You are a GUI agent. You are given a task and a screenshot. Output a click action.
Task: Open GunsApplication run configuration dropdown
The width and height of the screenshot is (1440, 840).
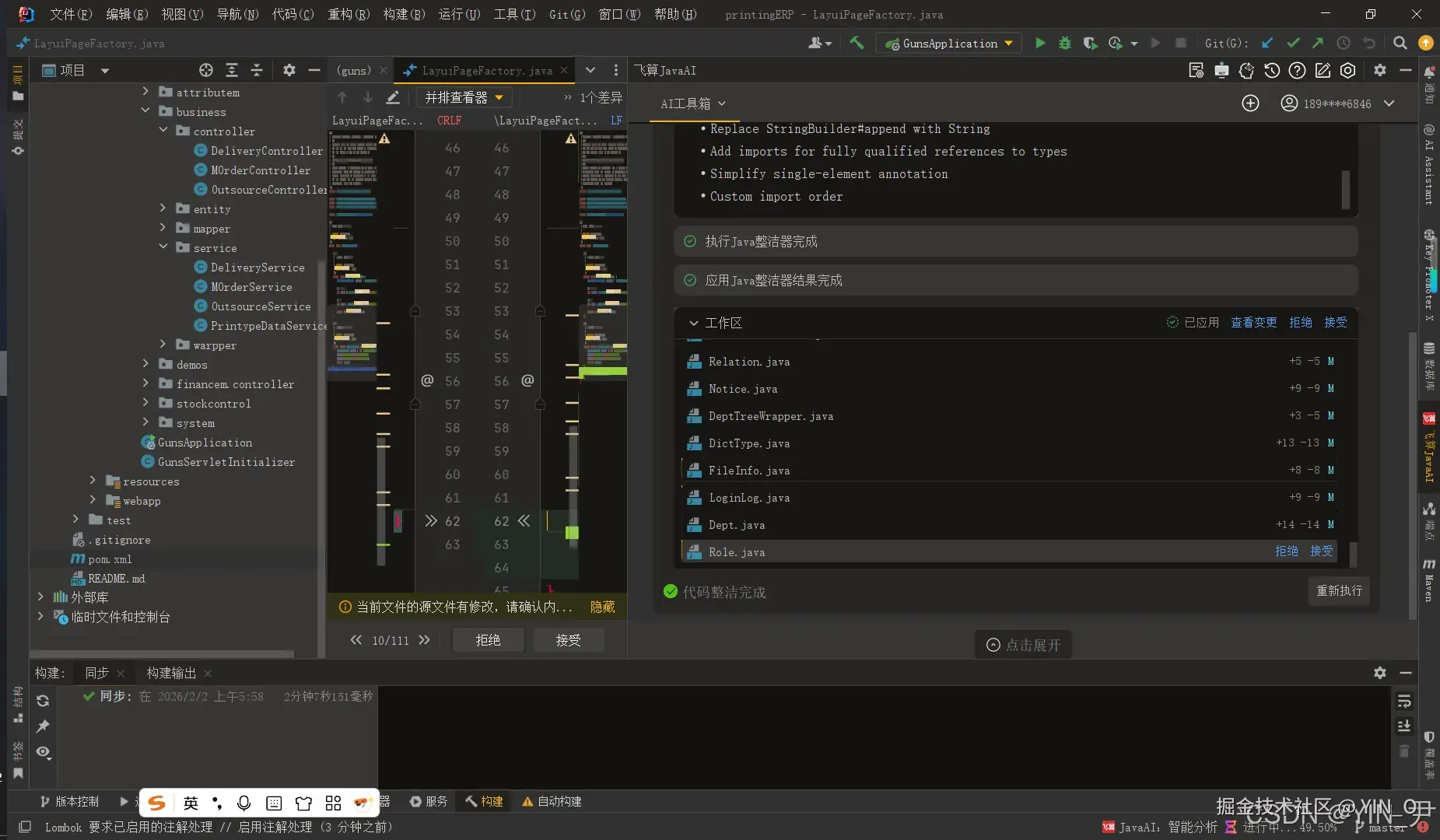(948, 44)
